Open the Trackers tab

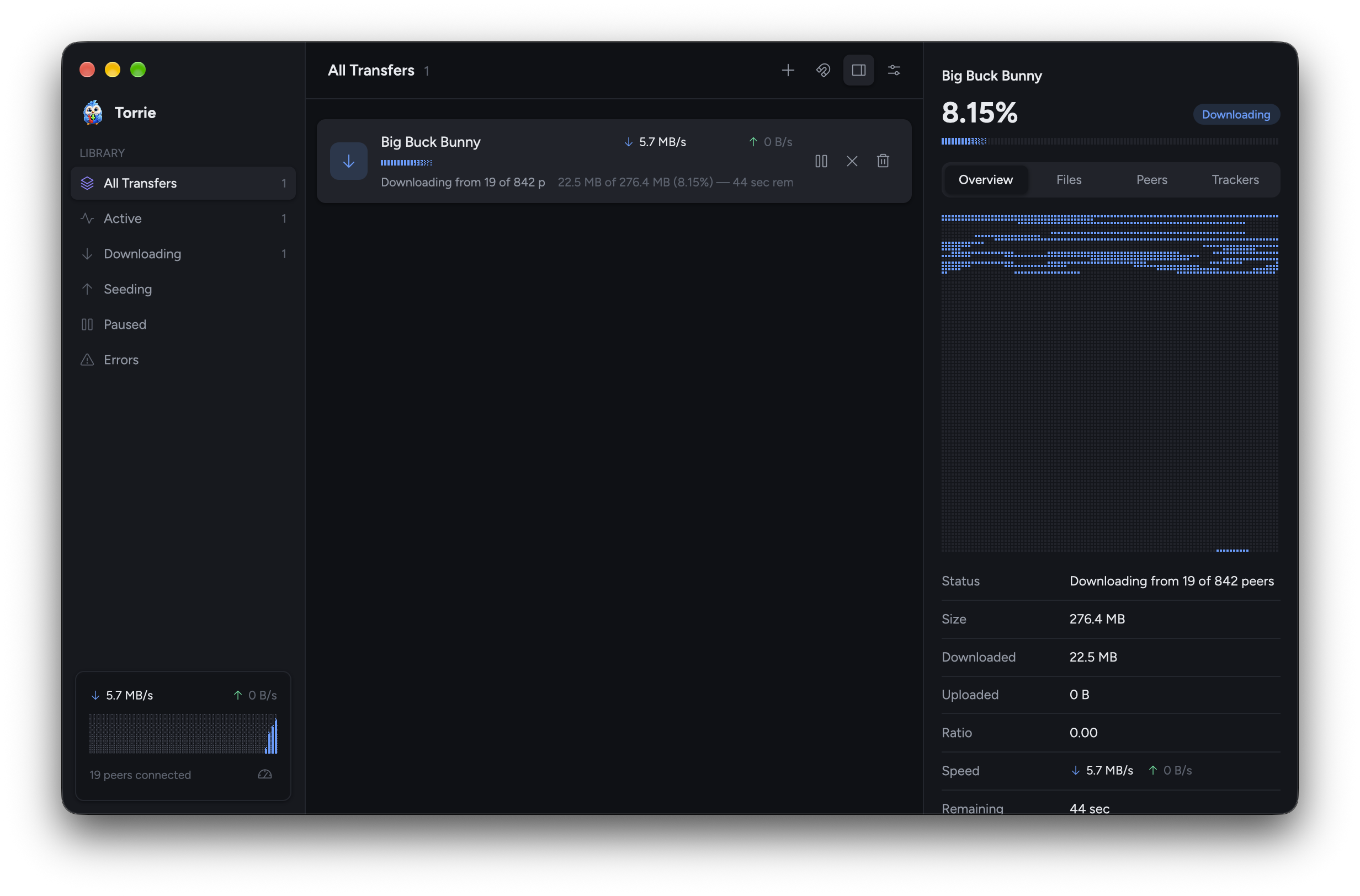[1235, 180]
